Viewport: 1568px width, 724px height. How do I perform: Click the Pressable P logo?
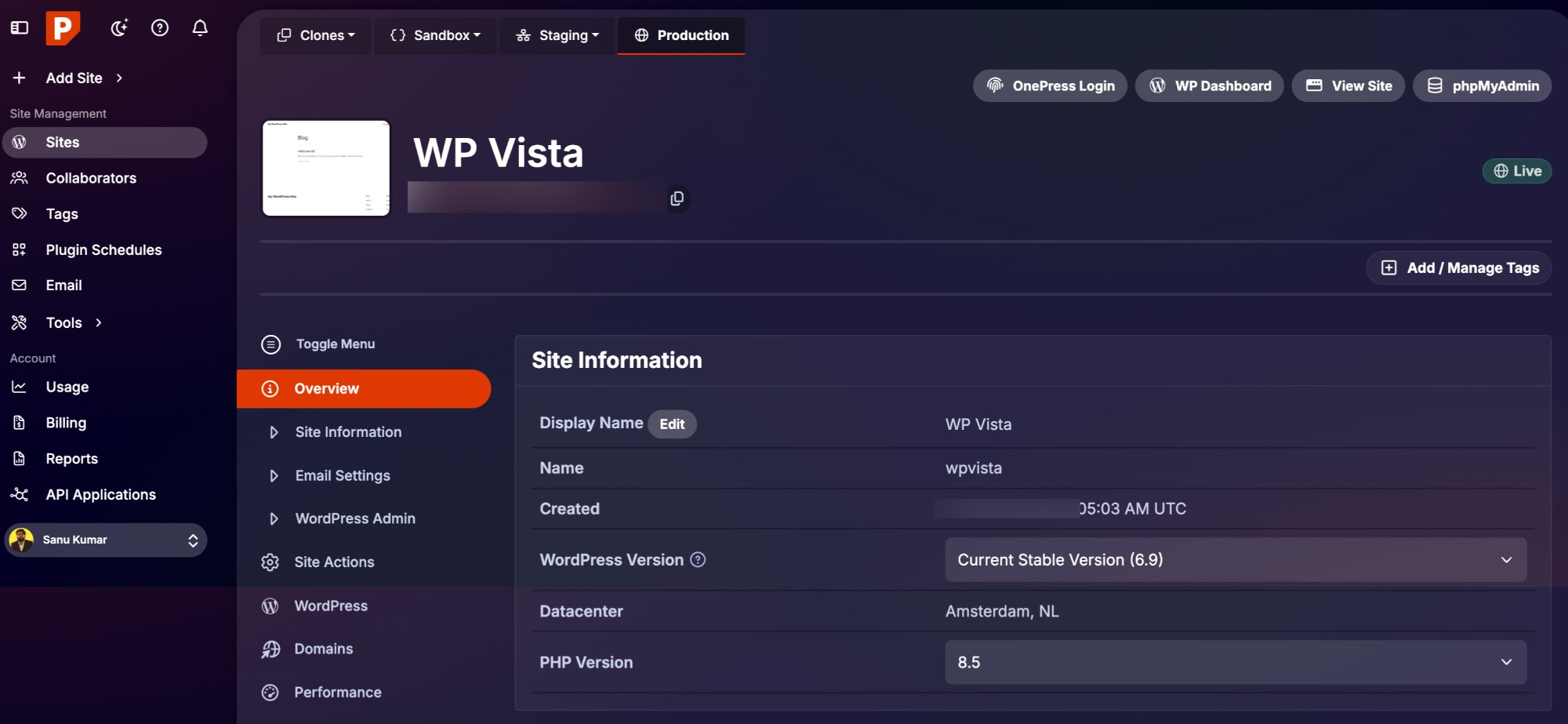coord(62,27)
